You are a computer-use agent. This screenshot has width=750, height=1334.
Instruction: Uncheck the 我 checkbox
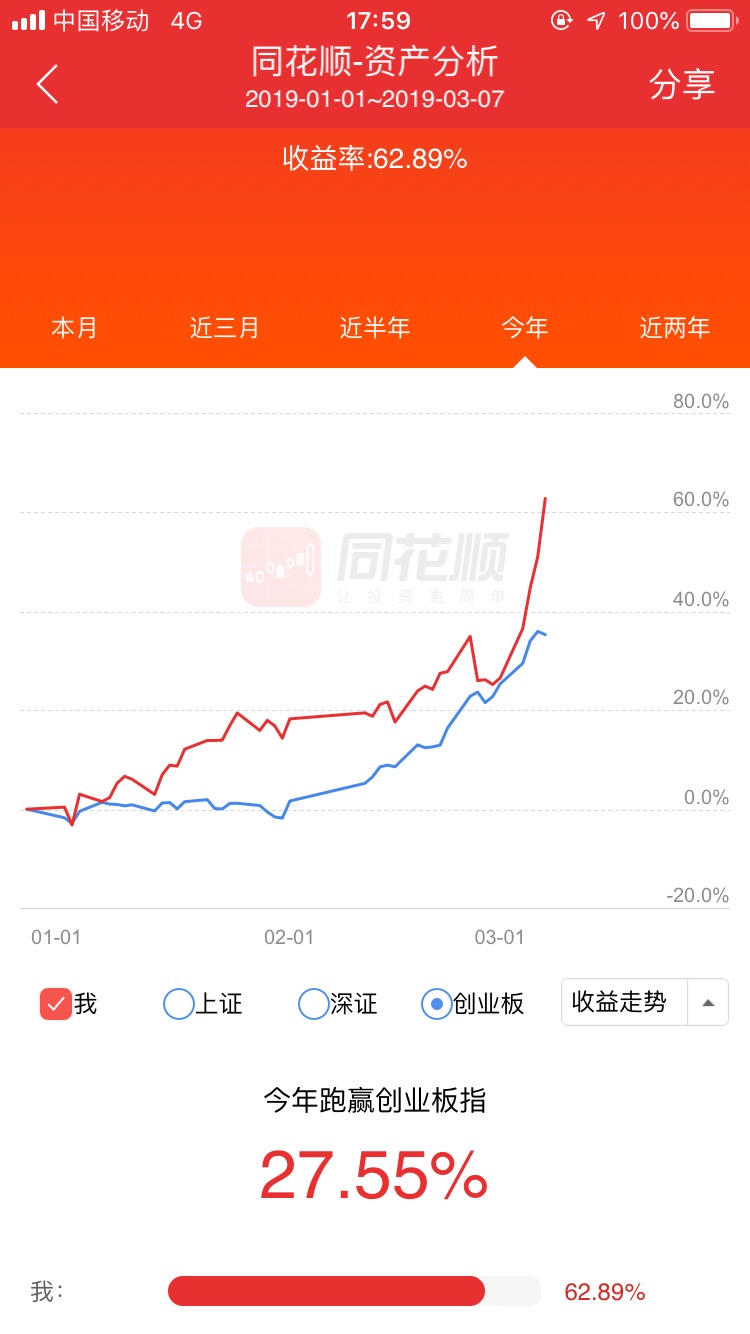[x=56, y=1003]
